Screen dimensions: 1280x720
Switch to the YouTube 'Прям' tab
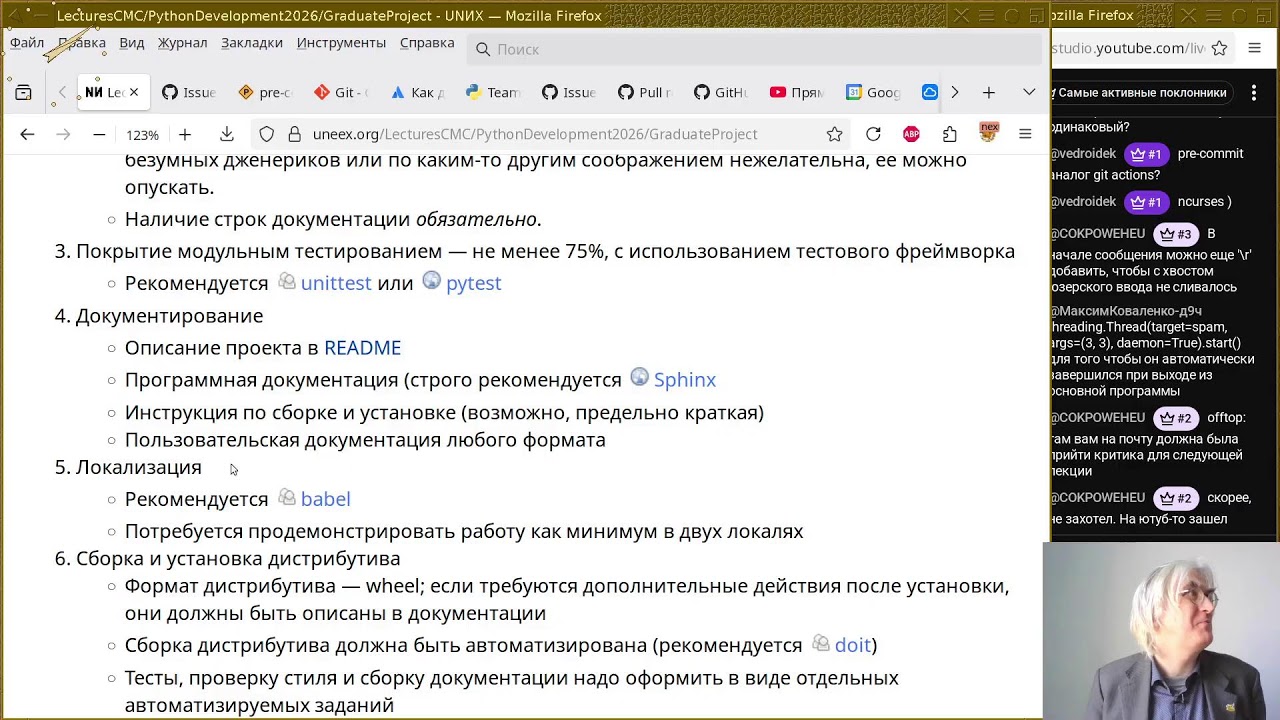pyautogui.click(x=797, y=92)
